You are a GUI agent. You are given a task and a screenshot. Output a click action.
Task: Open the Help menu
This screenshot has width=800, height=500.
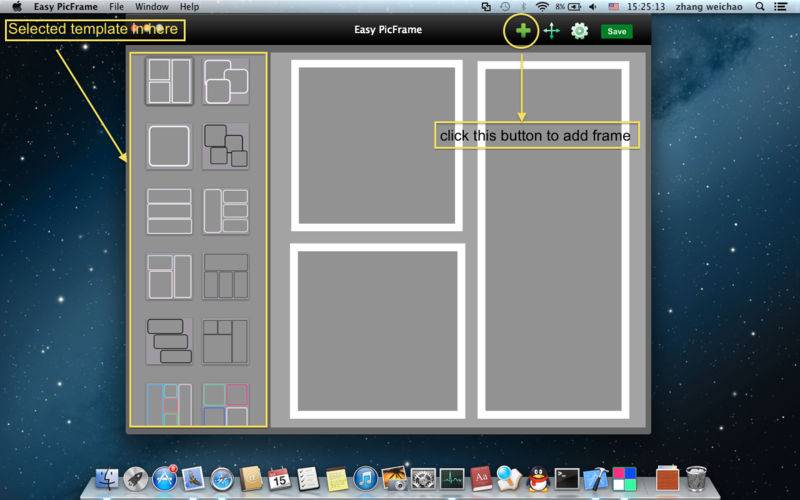(189, 7)
